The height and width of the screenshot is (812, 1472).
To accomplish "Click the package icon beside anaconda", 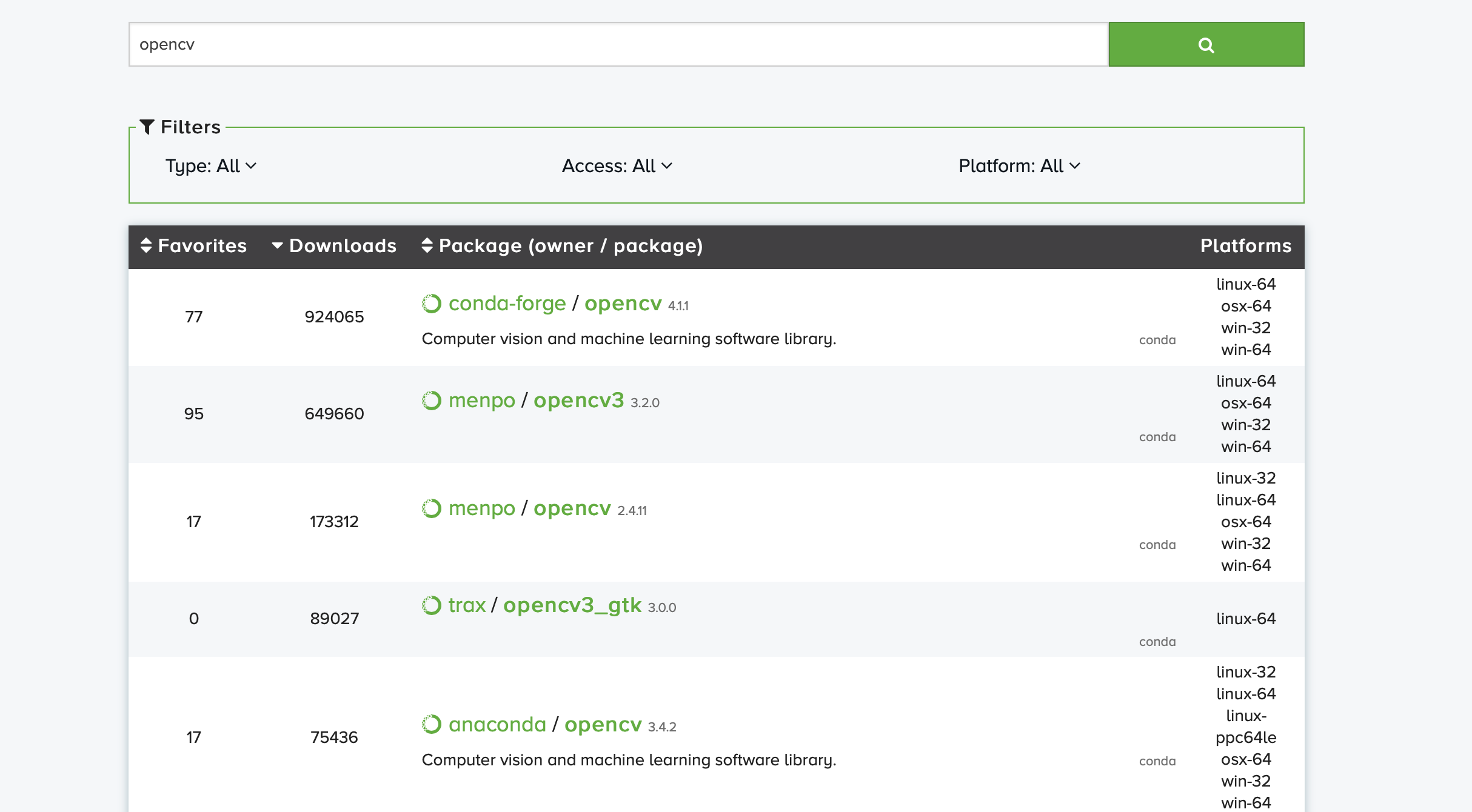I will coord(432,725).
